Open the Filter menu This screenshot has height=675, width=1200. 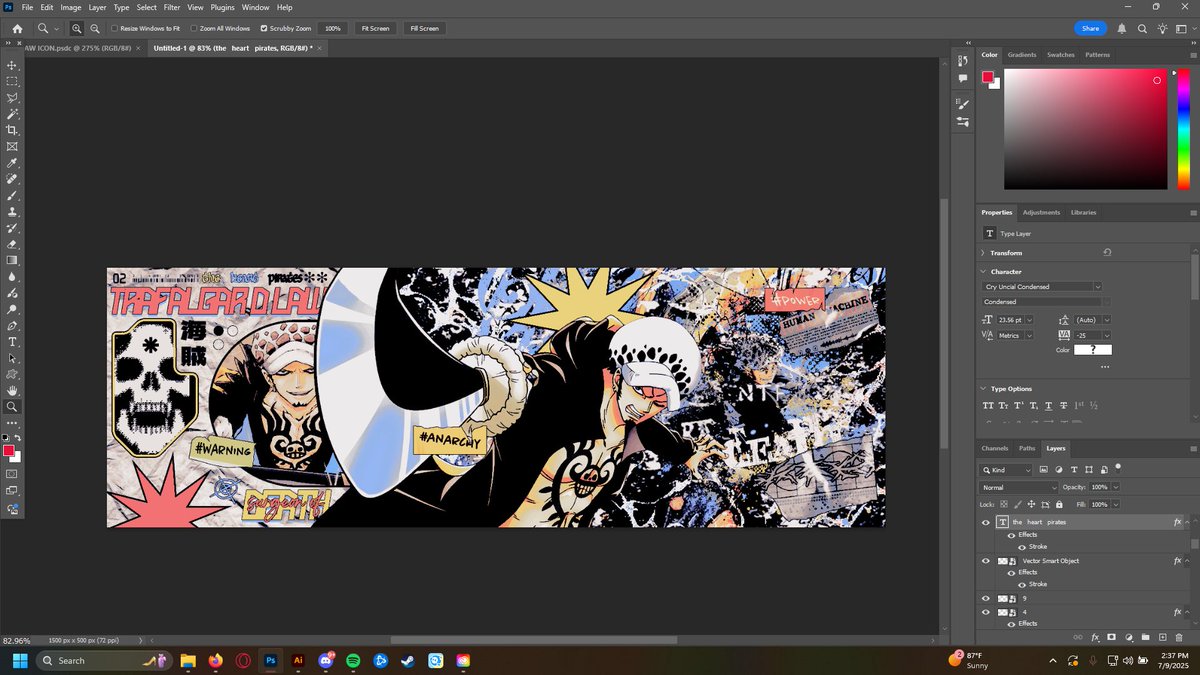click(x=172, y=7)
